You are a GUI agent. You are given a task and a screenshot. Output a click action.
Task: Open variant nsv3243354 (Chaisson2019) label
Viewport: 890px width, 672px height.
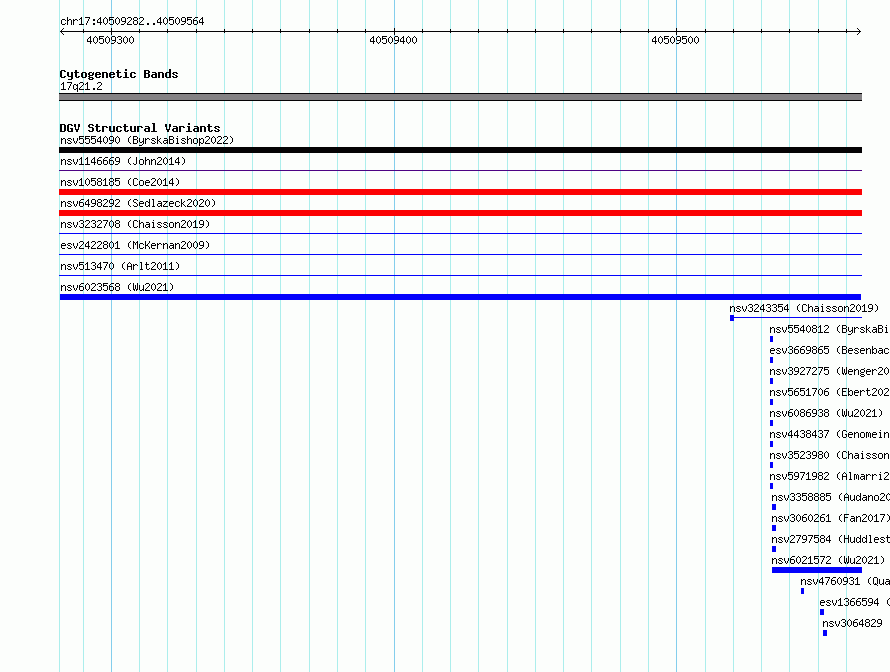(804, 308)
